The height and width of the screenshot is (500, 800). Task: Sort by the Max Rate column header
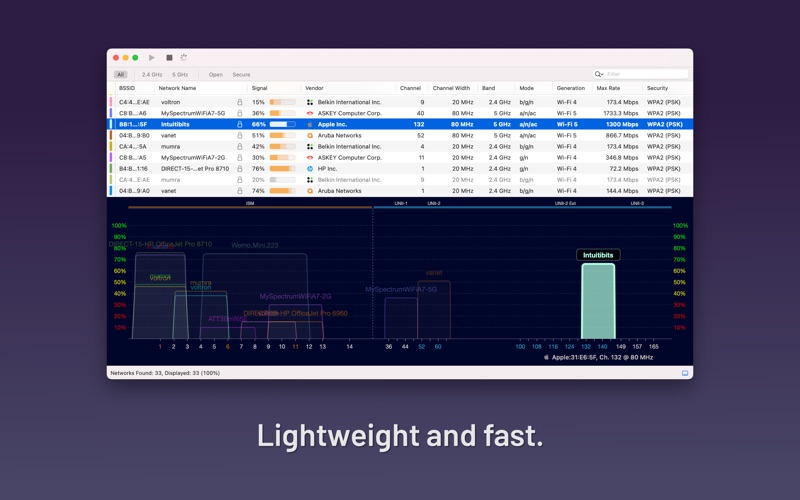tap(609, 88)
